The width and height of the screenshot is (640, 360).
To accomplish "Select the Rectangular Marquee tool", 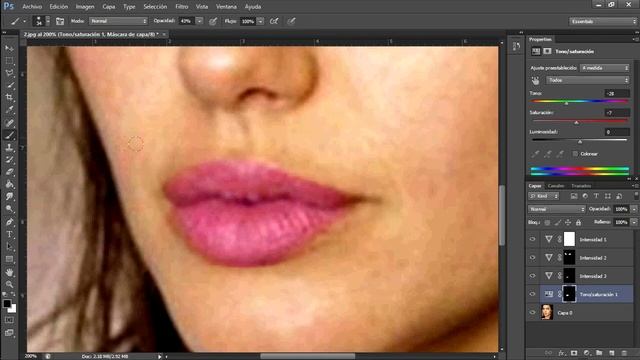I will (x=9, y=61).
